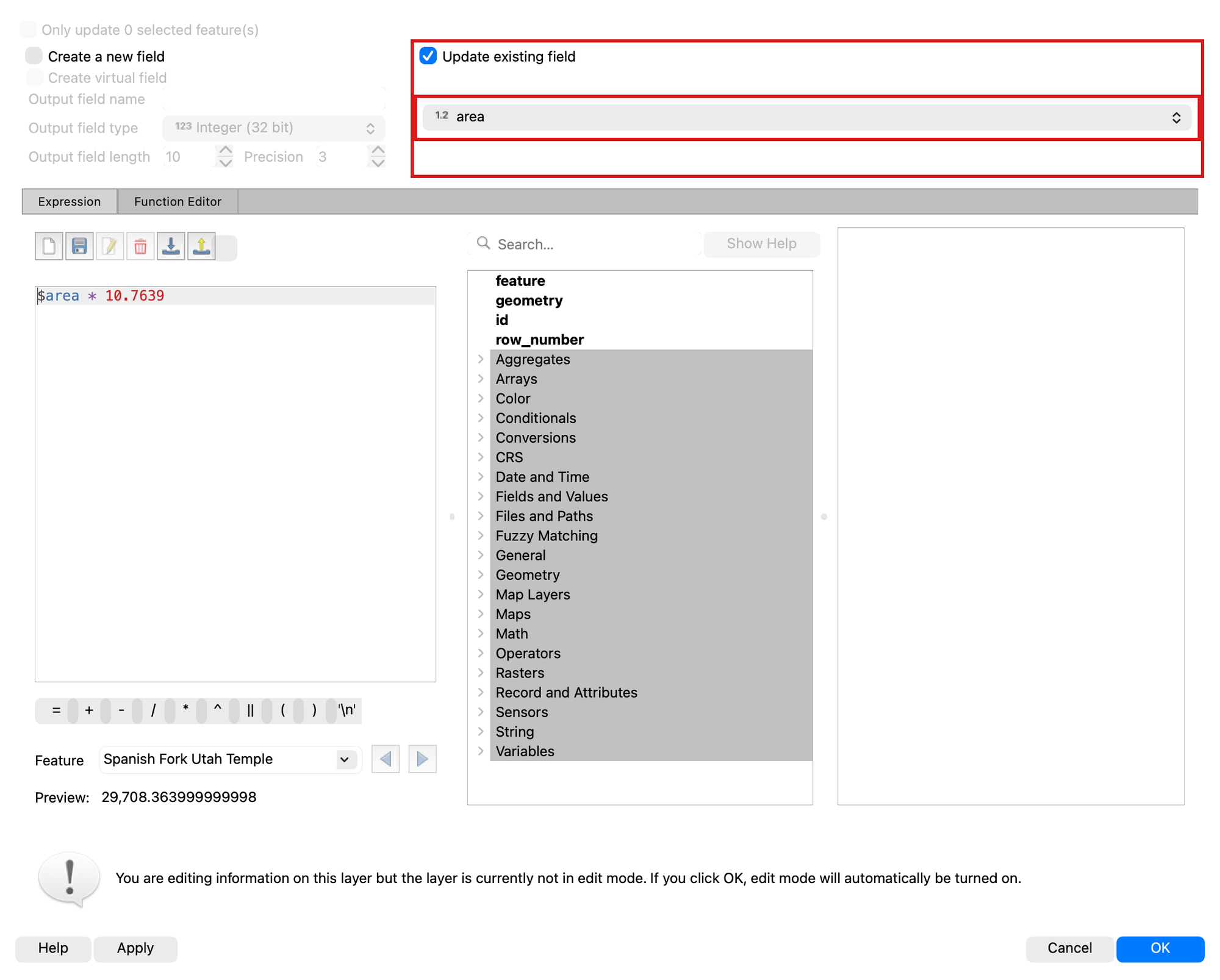The width and height of the screenshot is (1220, 980).
Task: Import user expressions with the download arrow icon
Action: pos(171,246)
